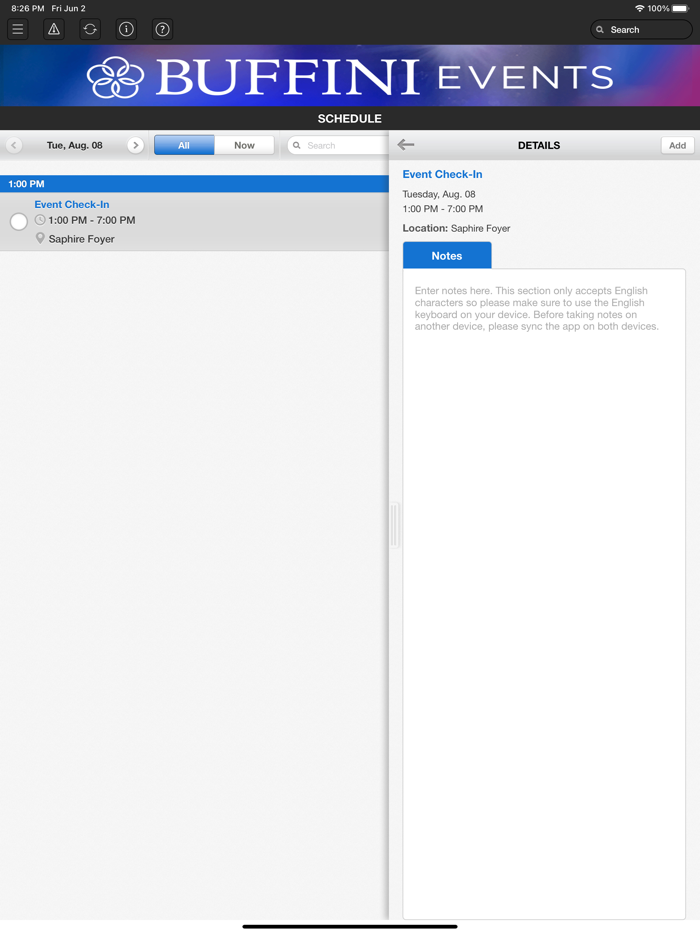Click the 1:00 PM time header
The image size is (700, 934).
click(194, 184)
